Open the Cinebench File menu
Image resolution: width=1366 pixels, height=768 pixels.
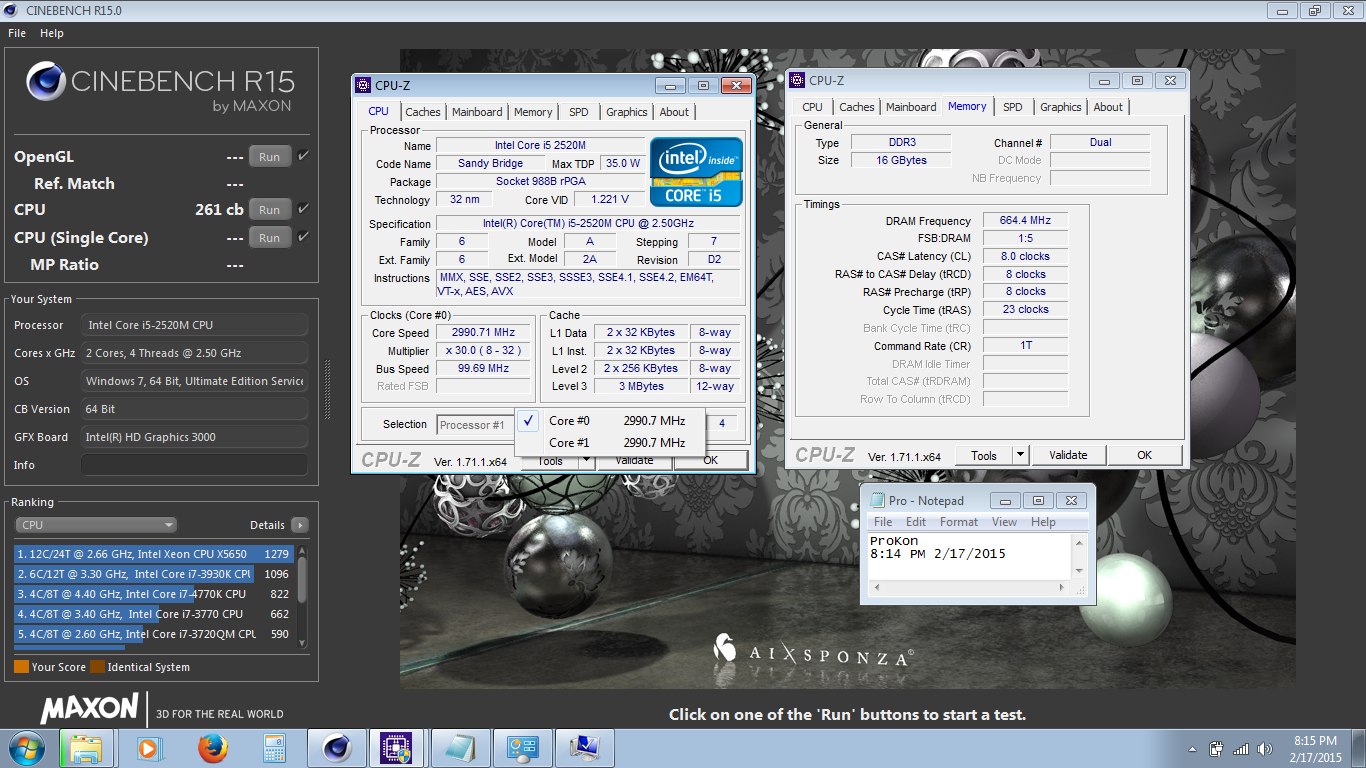tap(17, 33)
